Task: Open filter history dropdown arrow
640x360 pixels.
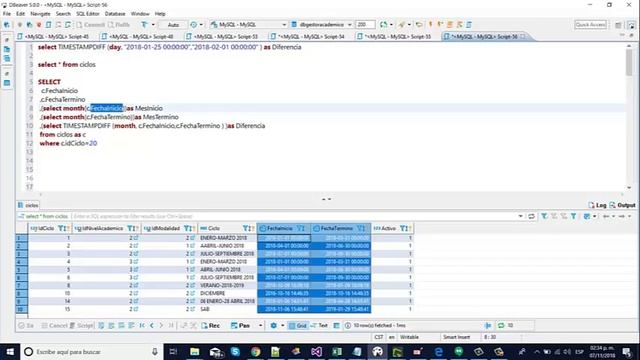Action: pos(520,216)
